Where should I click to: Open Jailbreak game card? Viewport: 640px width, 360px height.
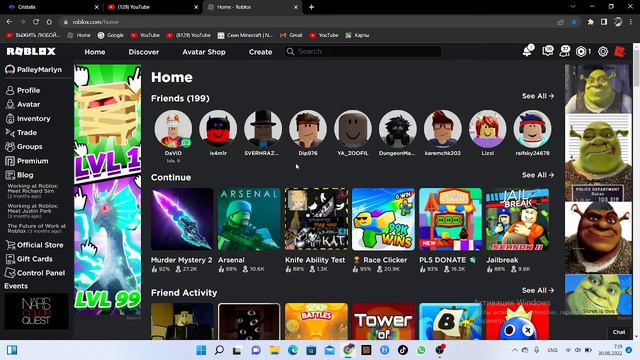pos(517,231)
